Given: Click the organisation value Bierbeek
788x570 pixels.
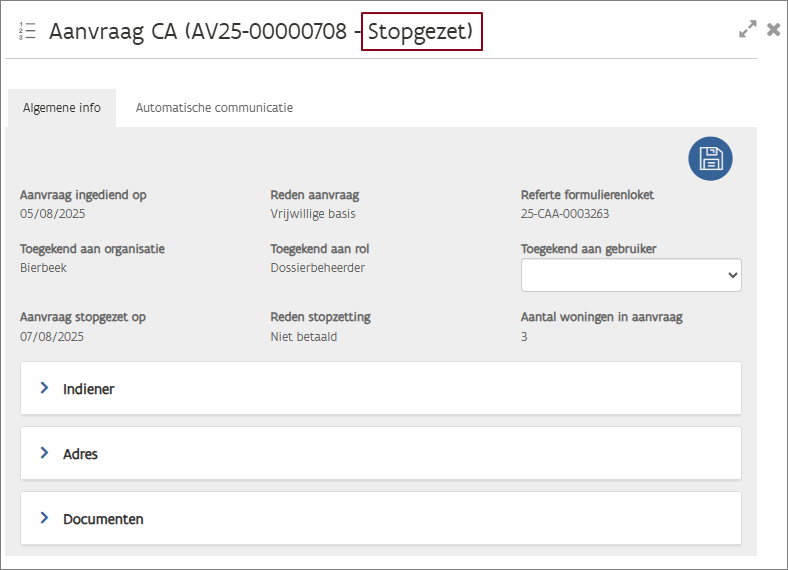Looking at the screenshot, I should [x=43, y=268].
